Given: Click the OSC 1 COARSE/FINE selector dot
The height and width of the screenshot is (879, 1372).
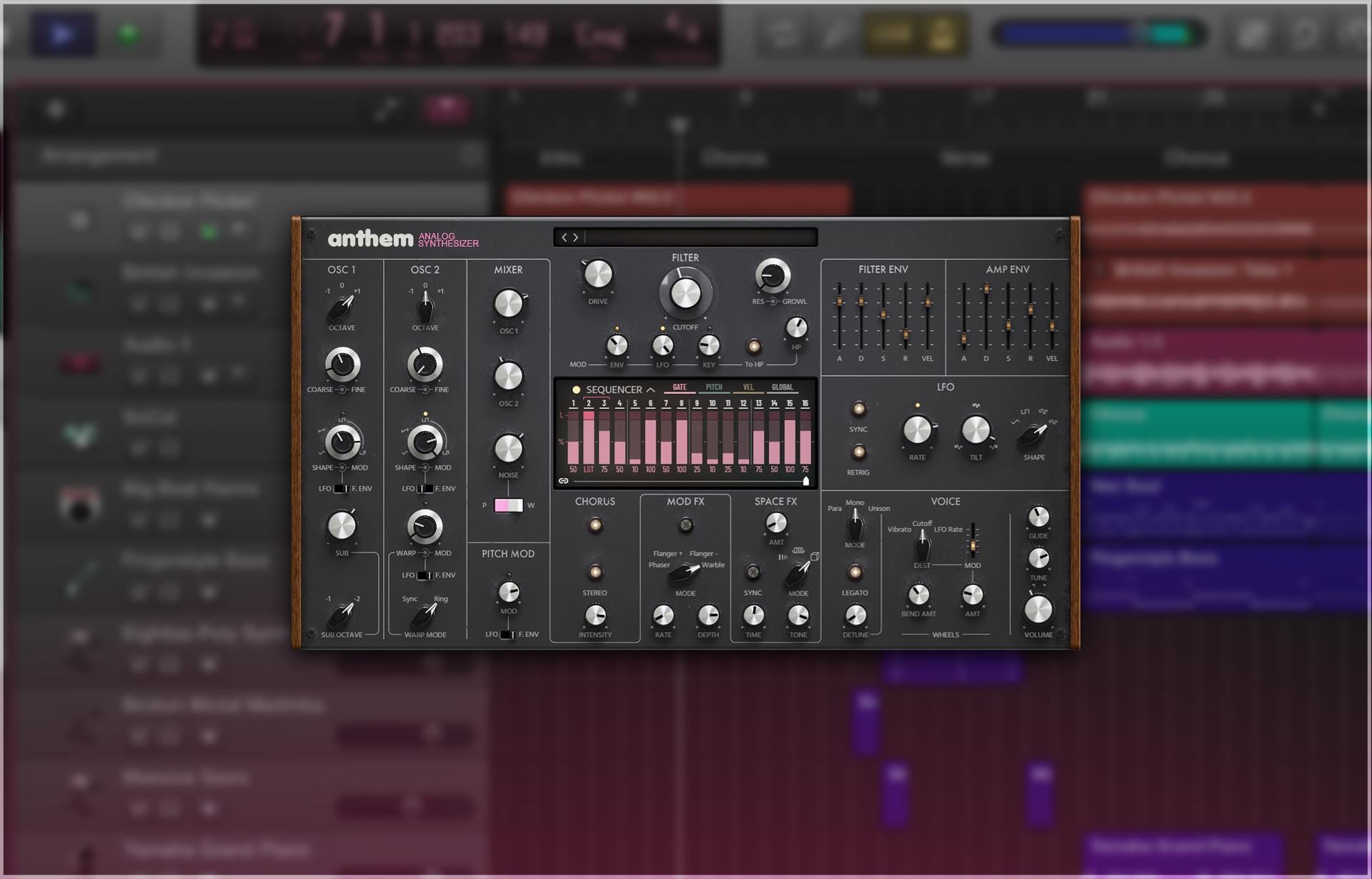Looking at the screenshot, I should pyautogui.click(x=342, y=389).
